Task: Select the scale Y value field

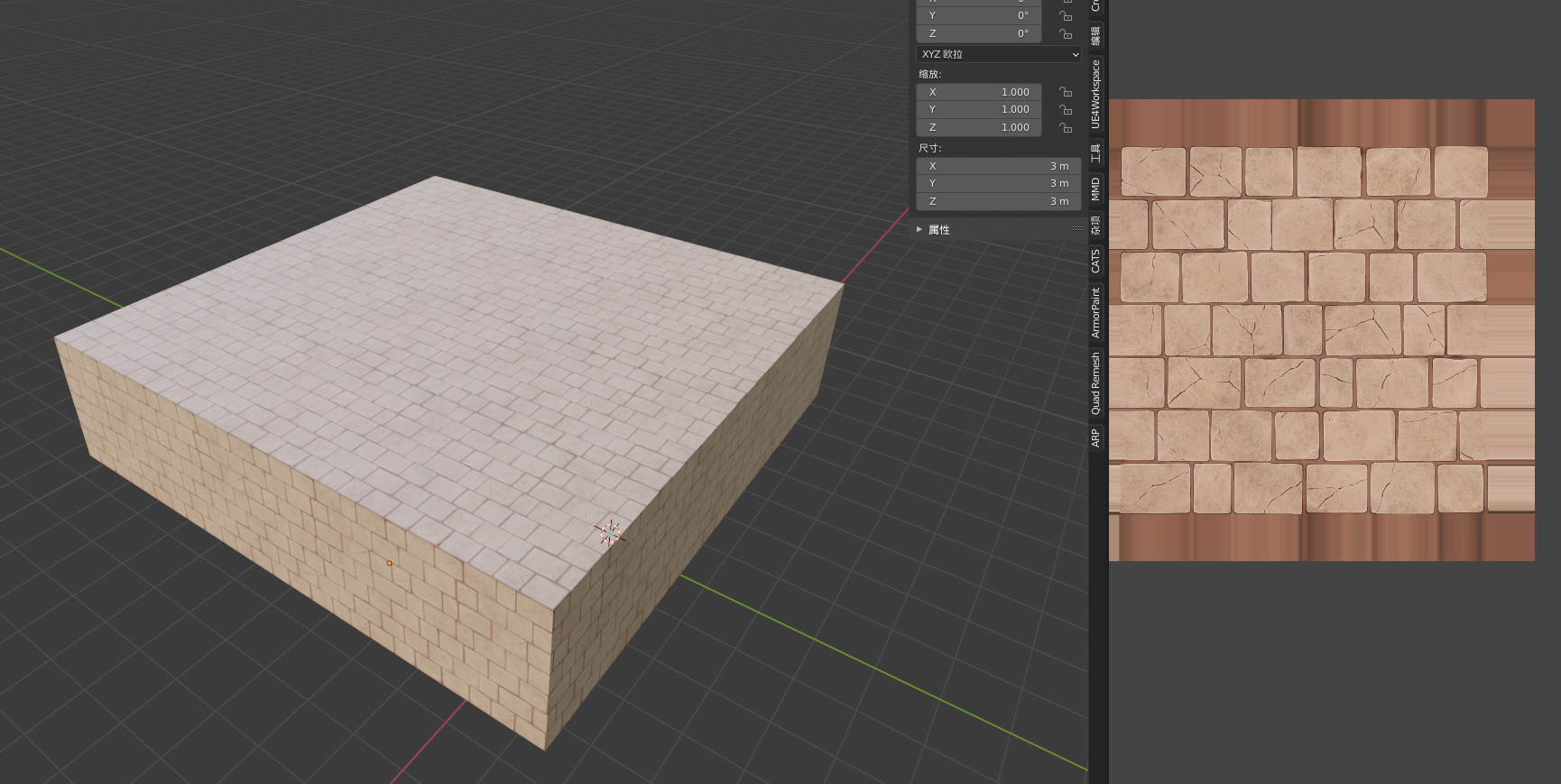Action: [x=979, y=109]
